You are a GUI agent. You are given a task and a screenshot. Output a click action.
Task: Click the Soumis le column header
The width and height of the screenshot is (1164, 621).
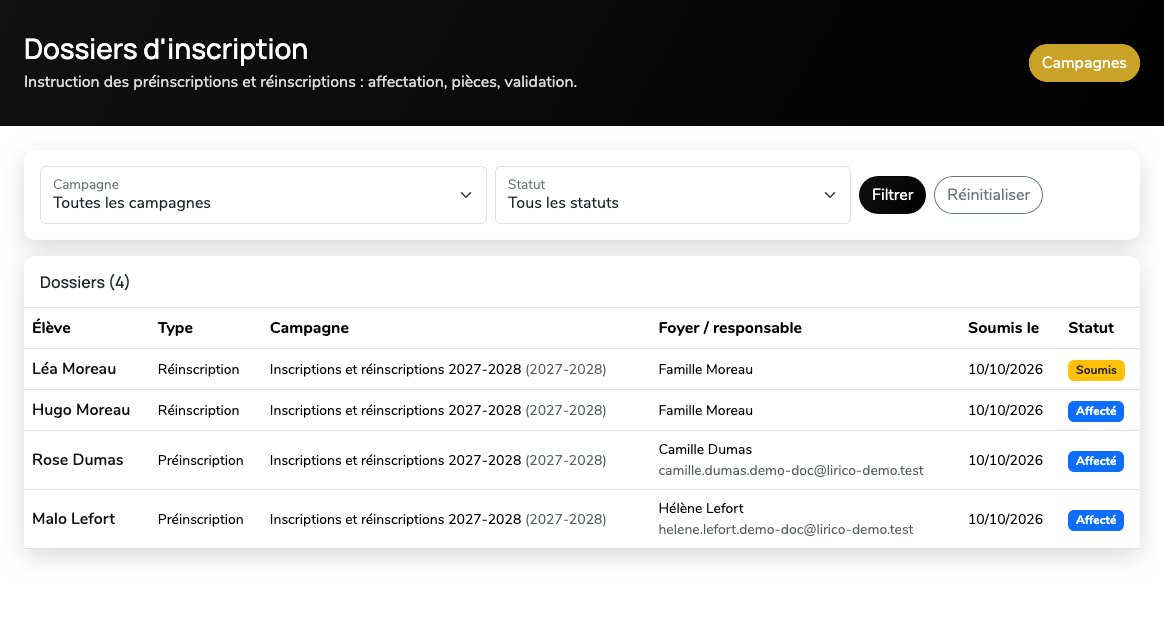click(x=1003, y=328)
